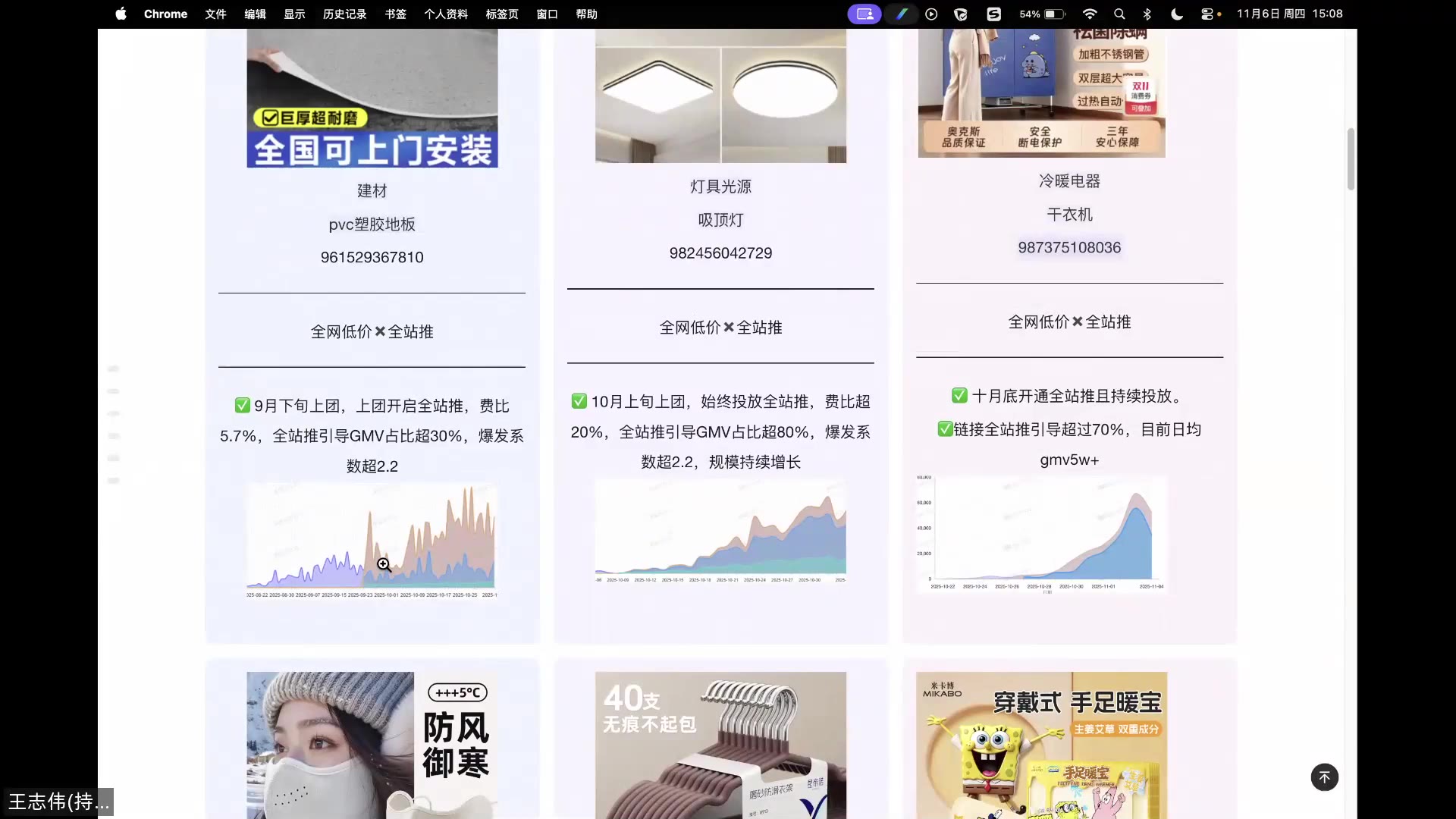Open the battery 54% dropdown

pos(1041,14)
